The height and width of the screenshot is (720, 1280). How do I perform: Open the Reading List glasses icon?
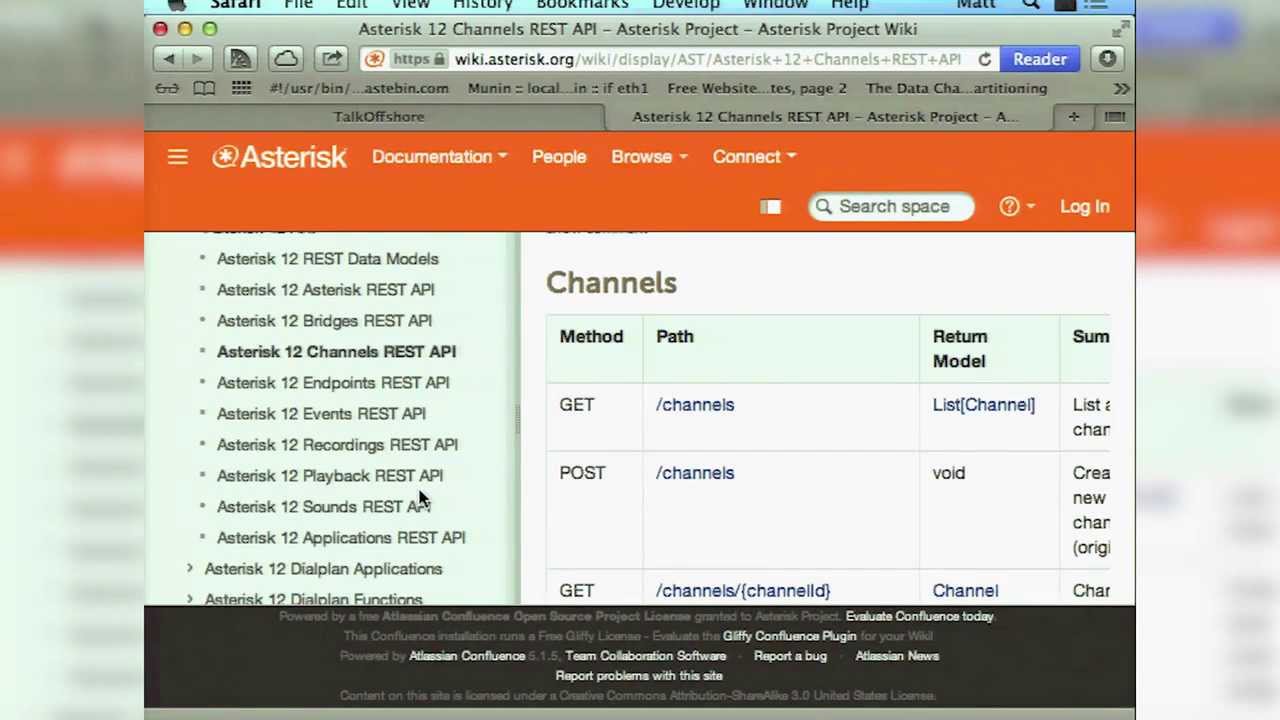(167, 88)
